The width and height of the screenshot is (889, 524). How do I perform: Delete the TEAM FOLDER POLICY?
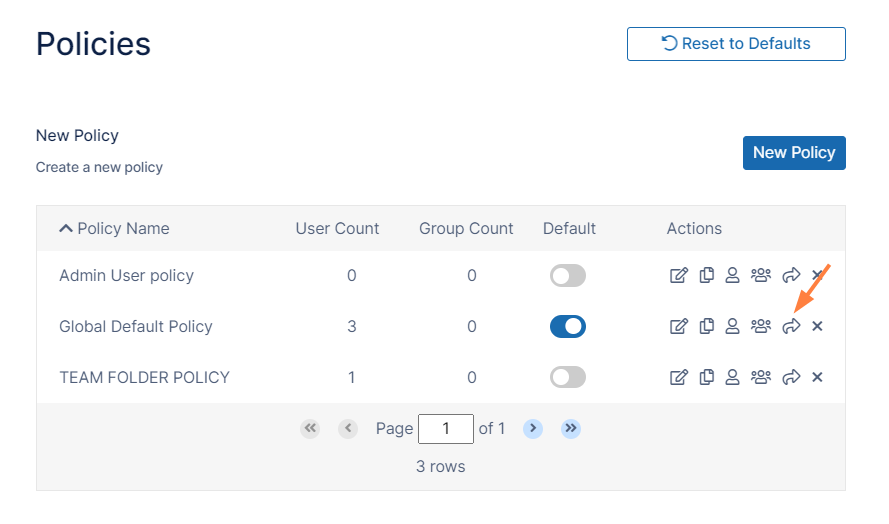tap(817, 377)
